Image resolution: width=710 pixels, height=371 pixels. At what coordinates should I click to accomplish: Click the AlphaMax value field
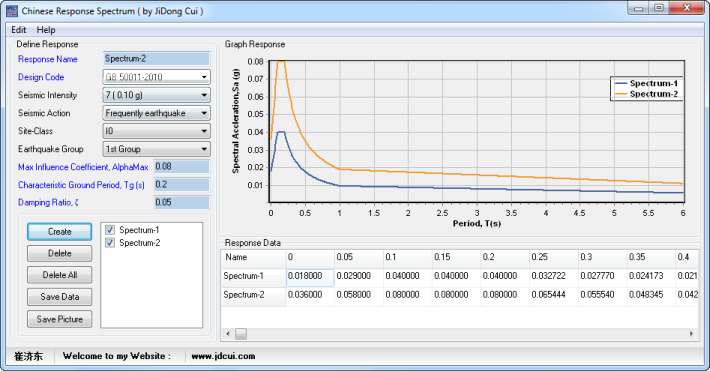(182, 167)
